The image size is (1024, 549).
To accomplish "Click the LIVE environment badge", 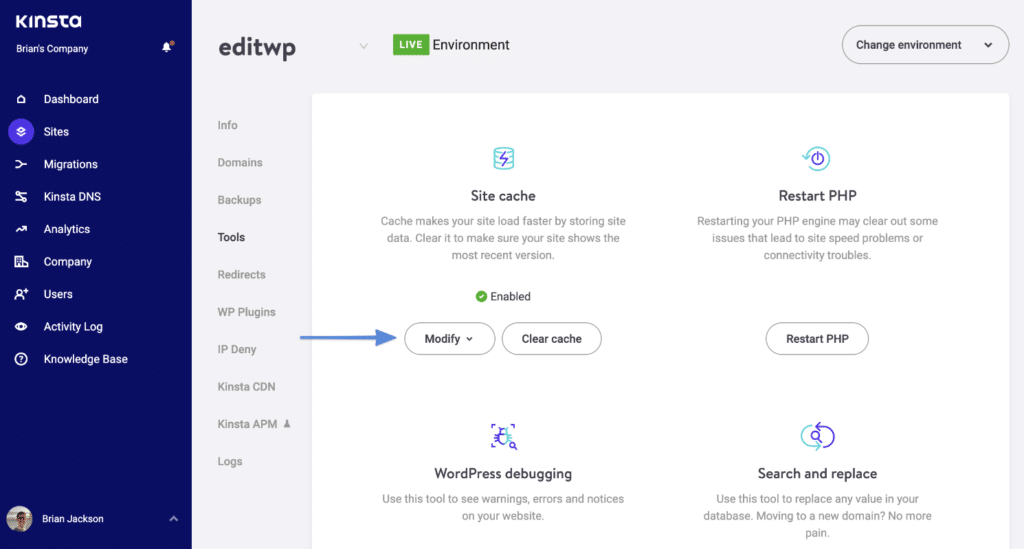I will coord(411,44).
